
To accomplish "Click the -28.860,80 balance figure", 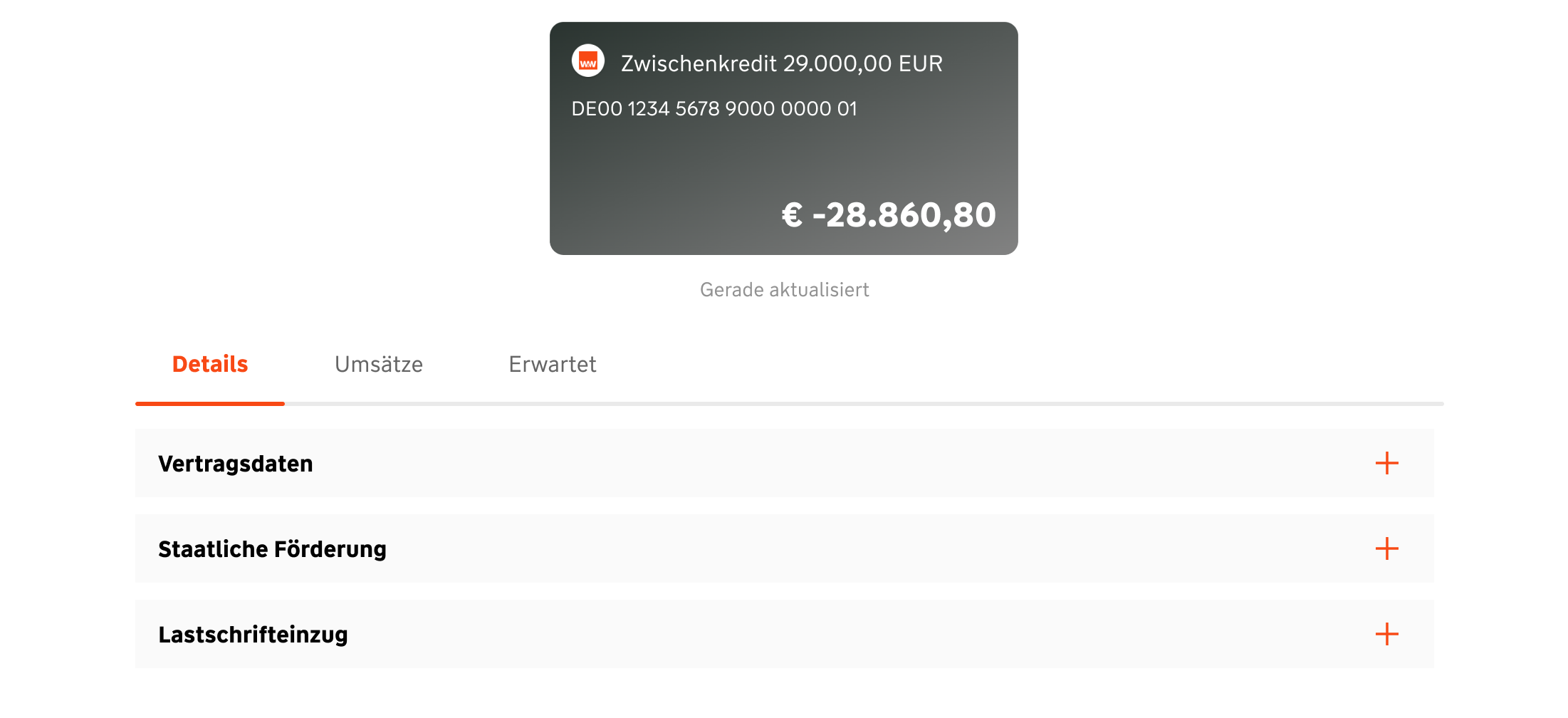I will click(904, 215).
